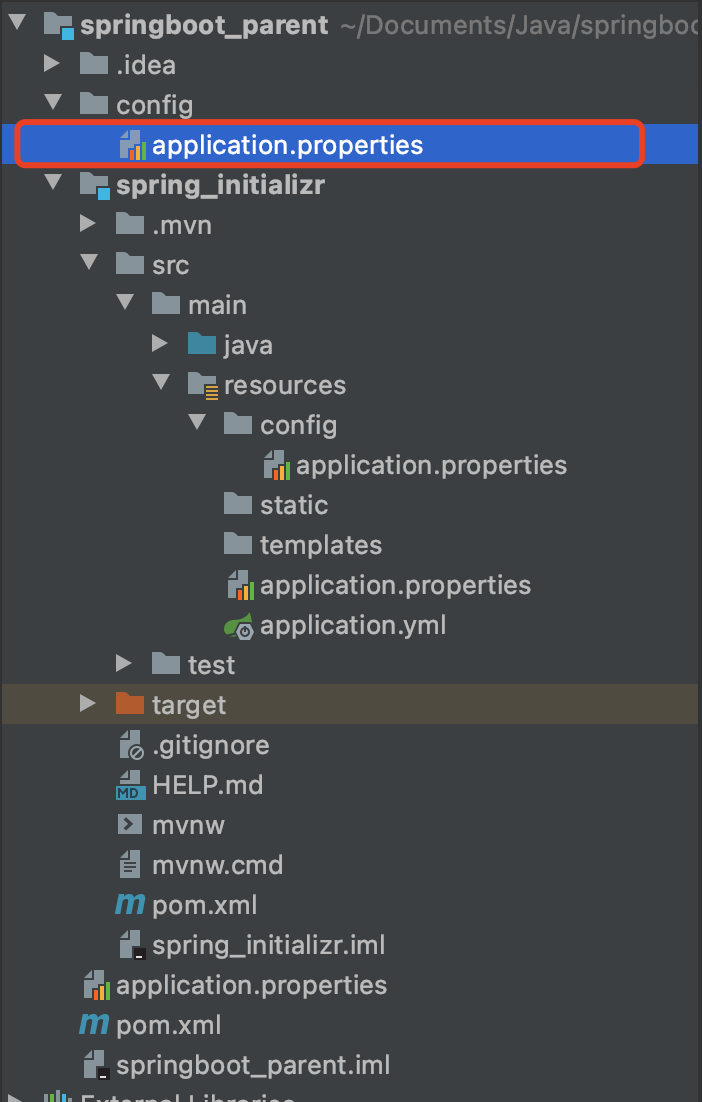This screenshot has height=1102, width=702.
Task: Select application.properties above root pom.xml
Action: 252,985
